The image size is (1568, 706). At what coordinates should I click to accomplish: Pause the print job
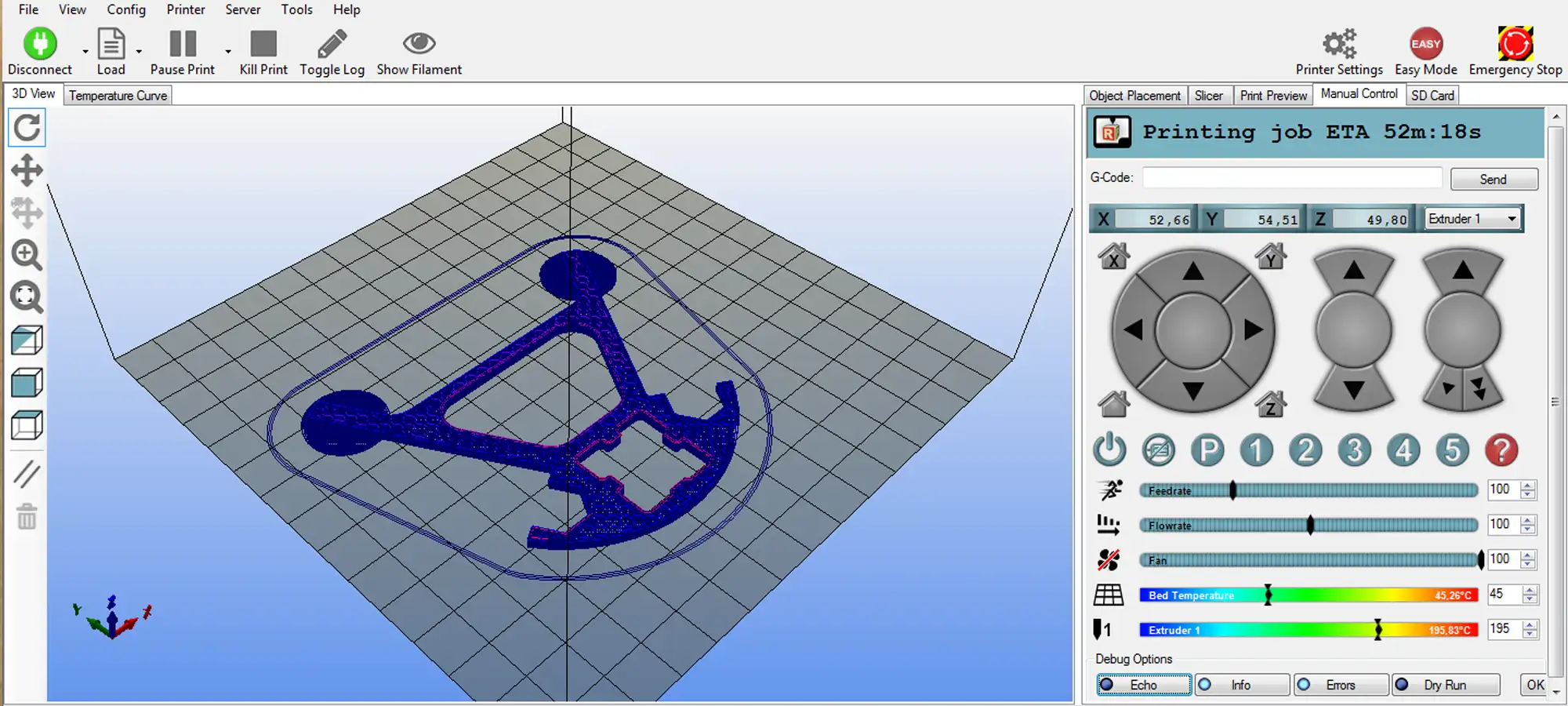point(183,44)
